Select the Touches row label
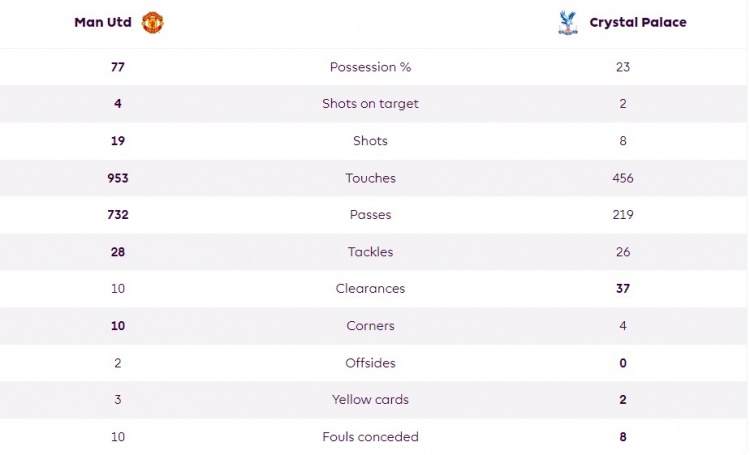Viewport: 750px width, 455px height. [x=371, y=178]
